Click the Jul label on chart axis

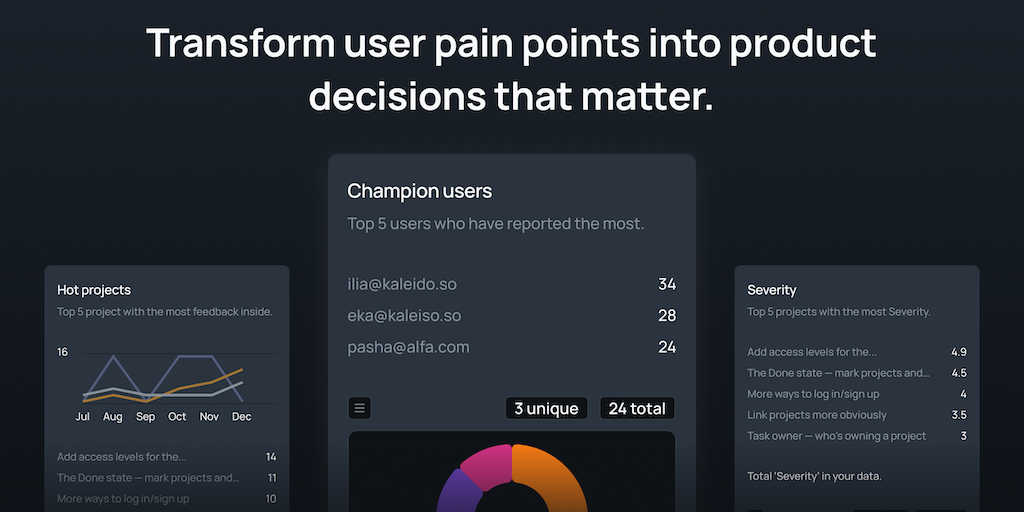point(83,416)
